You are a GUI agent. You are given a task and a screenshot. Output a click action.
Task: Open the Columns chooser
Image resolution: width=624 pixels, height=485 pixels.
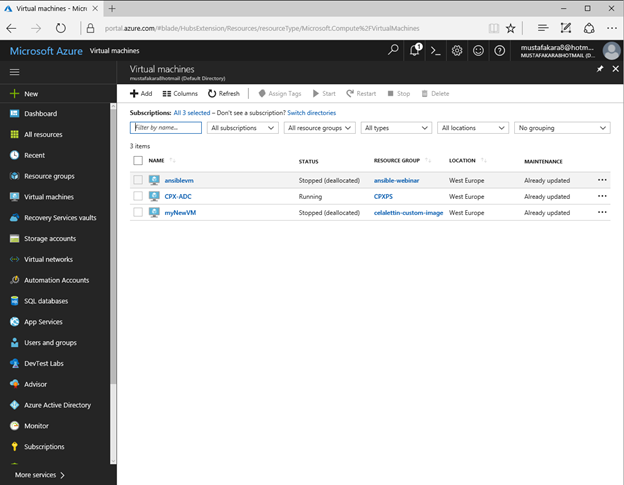coord(180,93)
